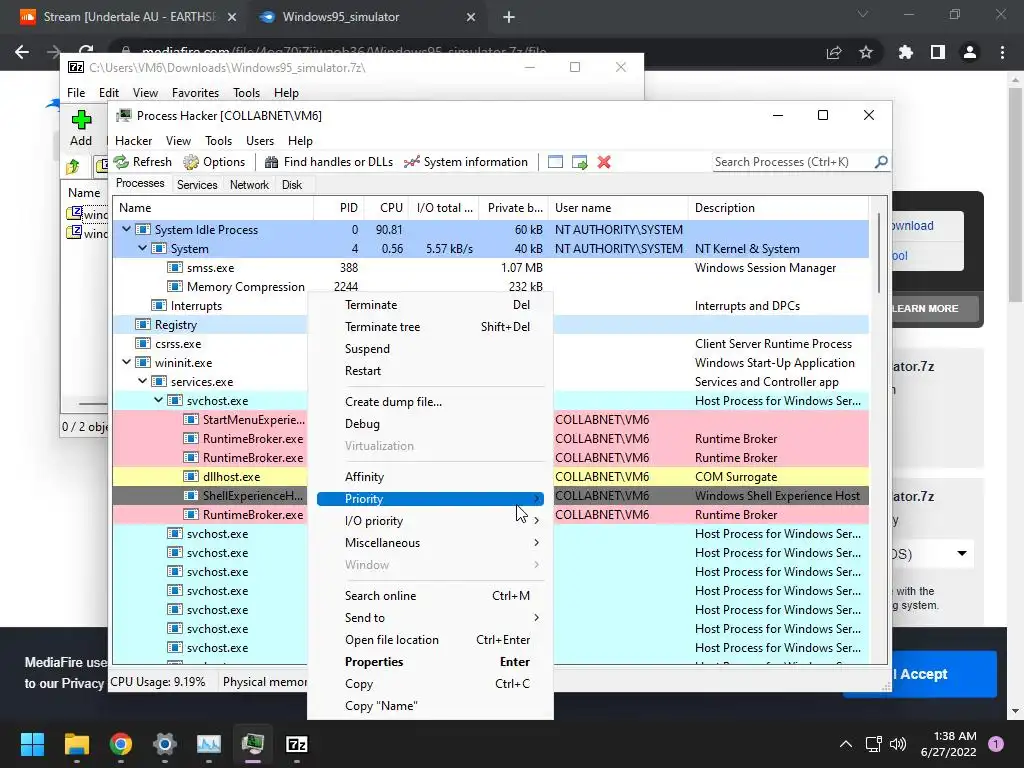Open Users menu in Process Hacker

click(260, 140)
